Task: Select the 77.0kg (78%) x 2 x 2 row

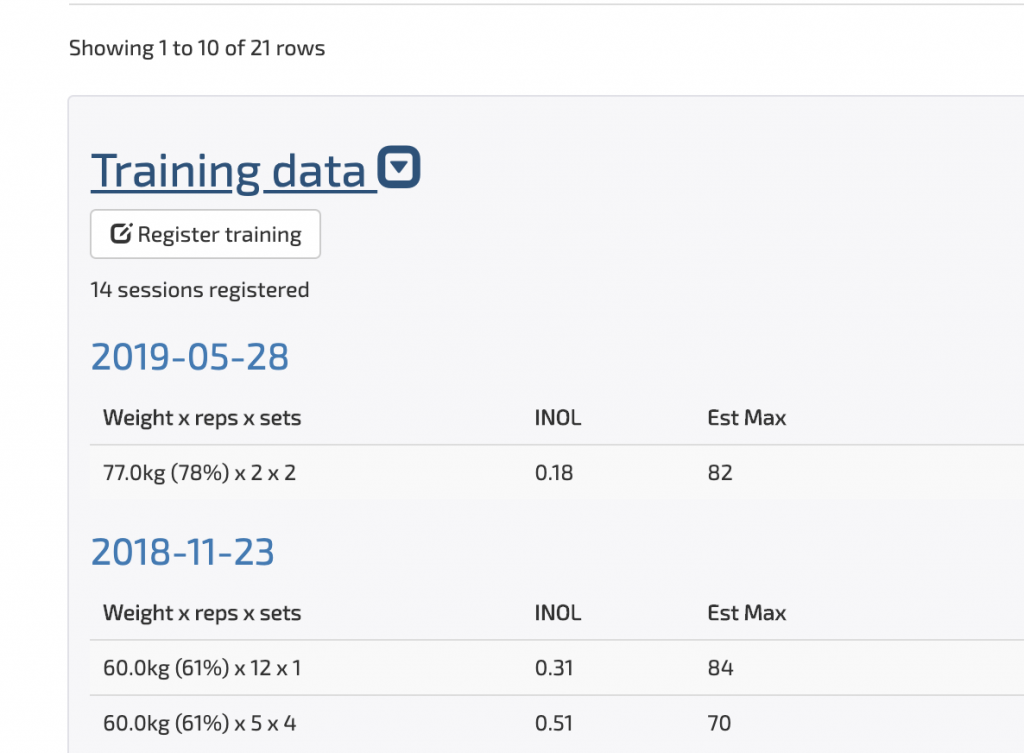Action: click(x=556, y=472)
